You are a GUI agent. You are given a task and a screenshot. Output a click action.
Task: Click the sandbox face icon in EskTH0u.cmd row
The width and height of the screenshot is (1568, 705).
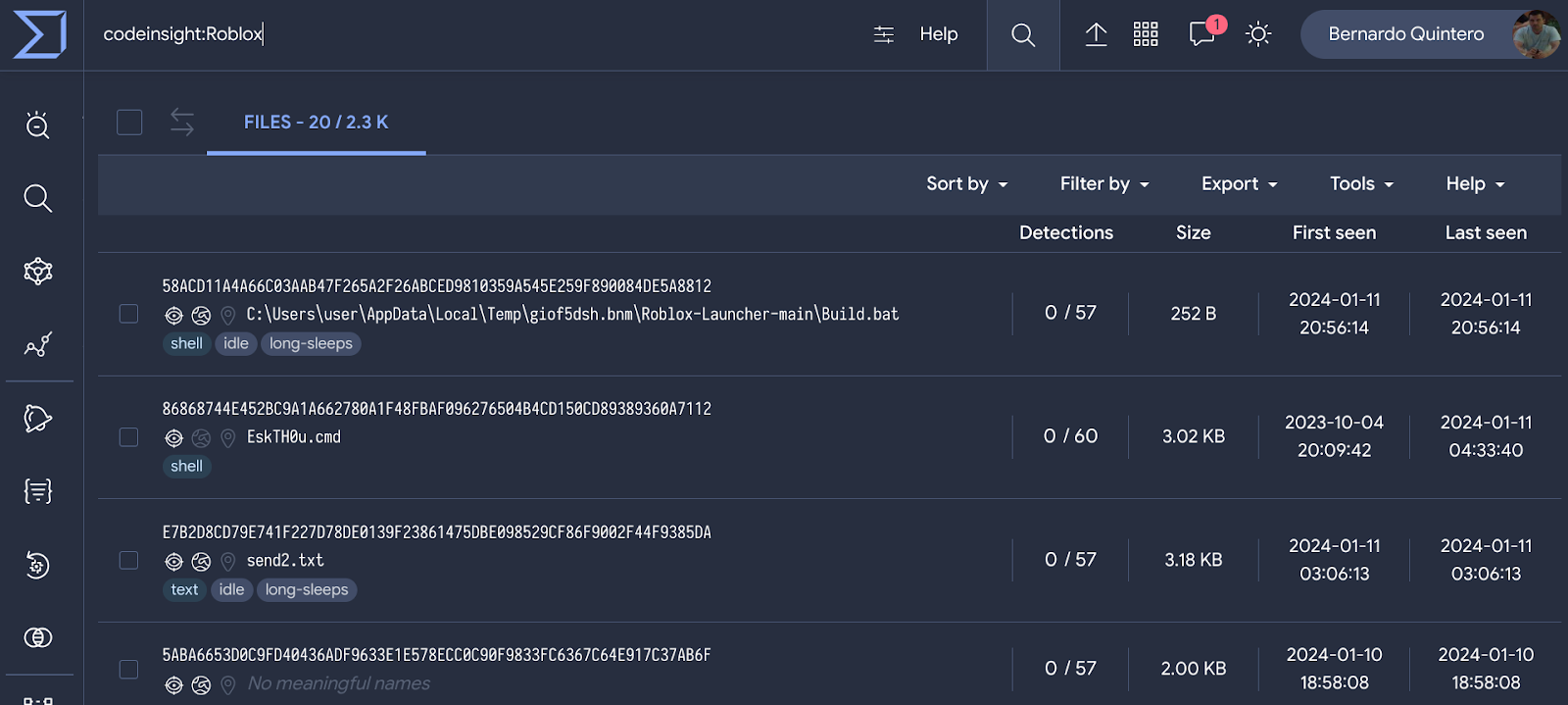(x=201, y=438)
